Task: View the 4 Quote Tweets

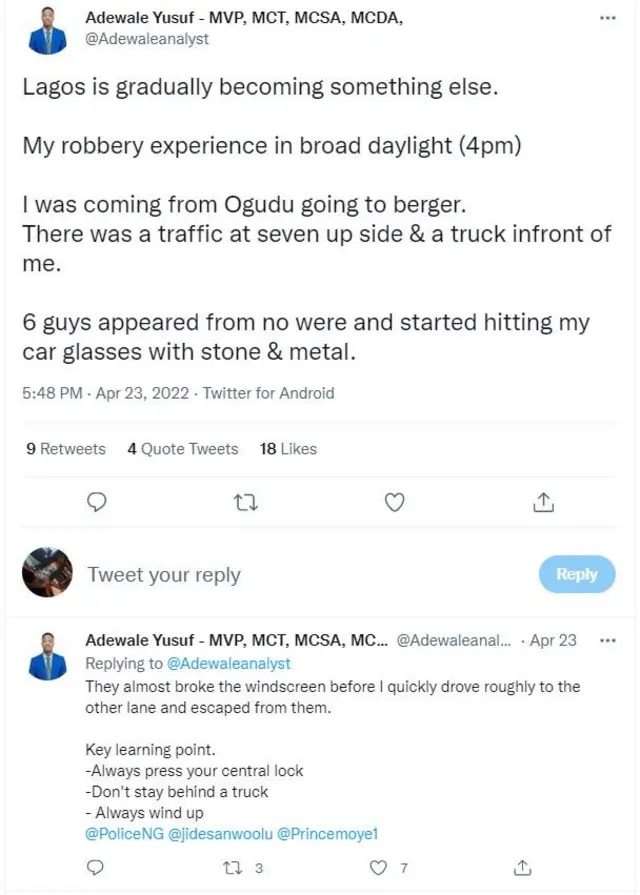Action: pyautogui.click(x=182, y=449)
